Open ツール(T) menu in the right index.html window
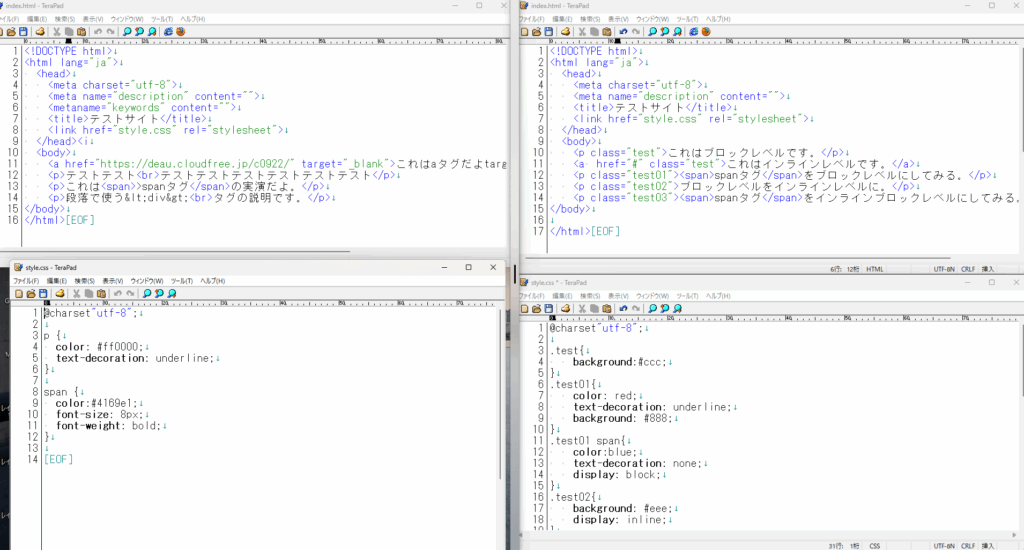The image size is (1024, 550). coord(687,18)
